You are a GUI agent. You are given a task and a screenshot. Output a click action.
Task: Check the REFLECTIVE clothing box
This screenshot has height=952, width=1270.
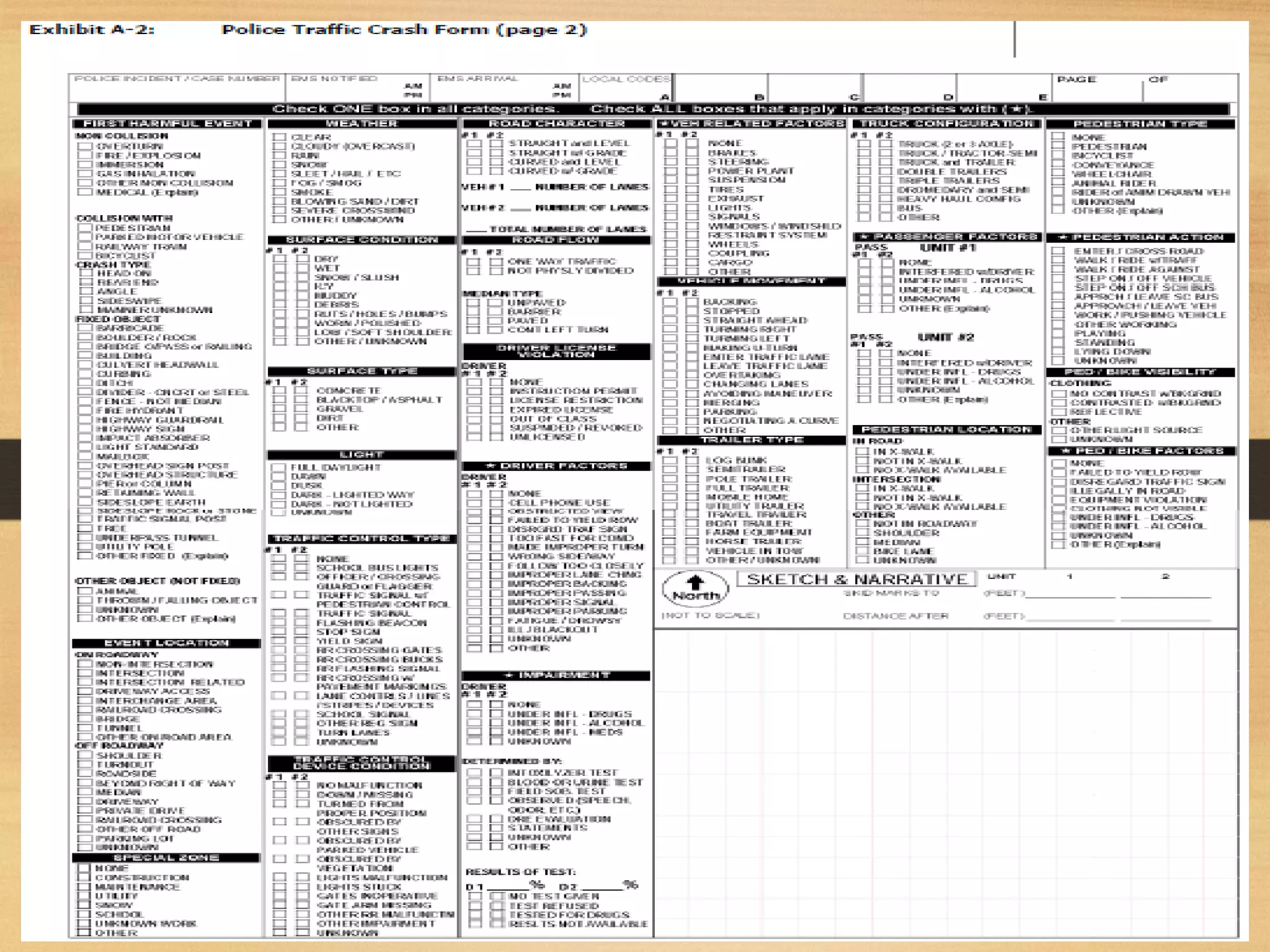[1058, 412]
